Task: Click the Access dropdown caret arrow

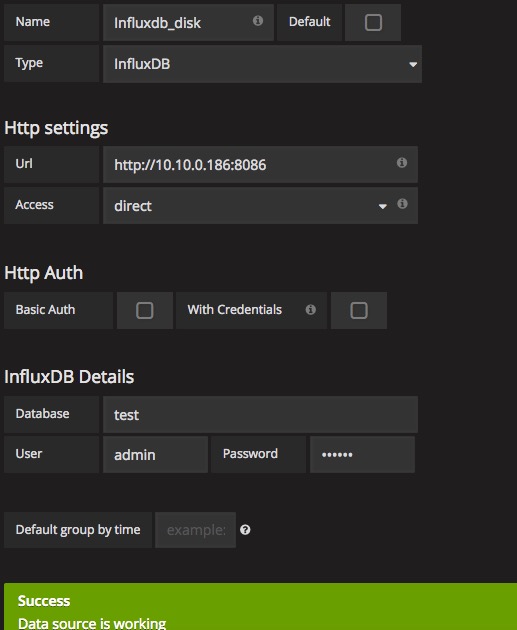Action: pyautogui.click(x=382, y=206)
